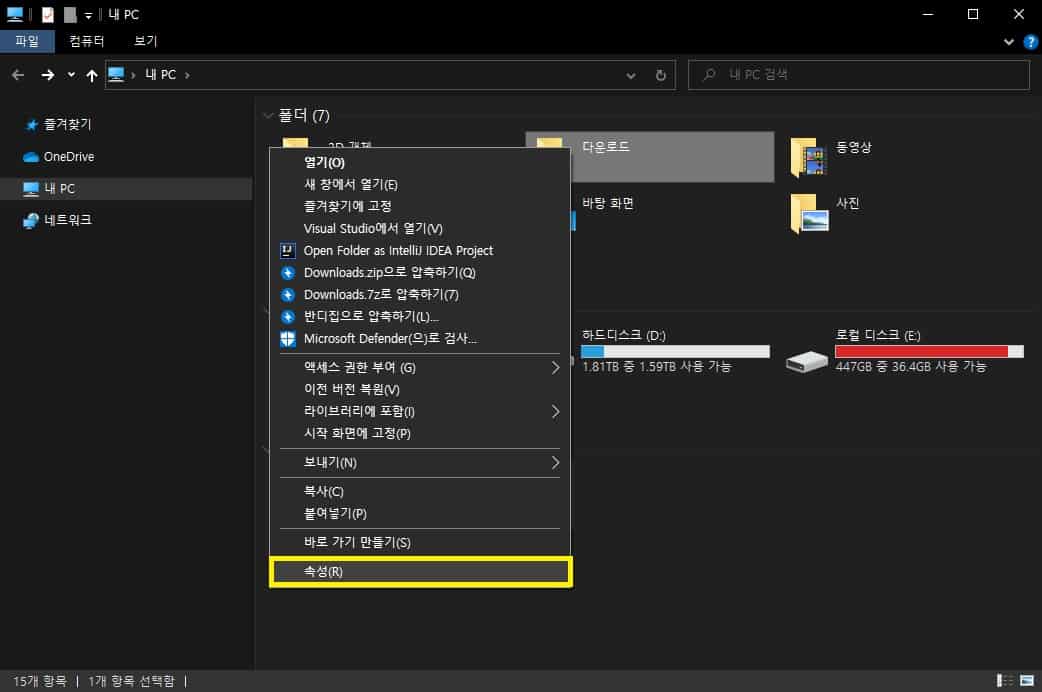Click the Bandizip icon beside 반디집으로 압축하기
1042x692 pixels.
click(x=288, y=317)
